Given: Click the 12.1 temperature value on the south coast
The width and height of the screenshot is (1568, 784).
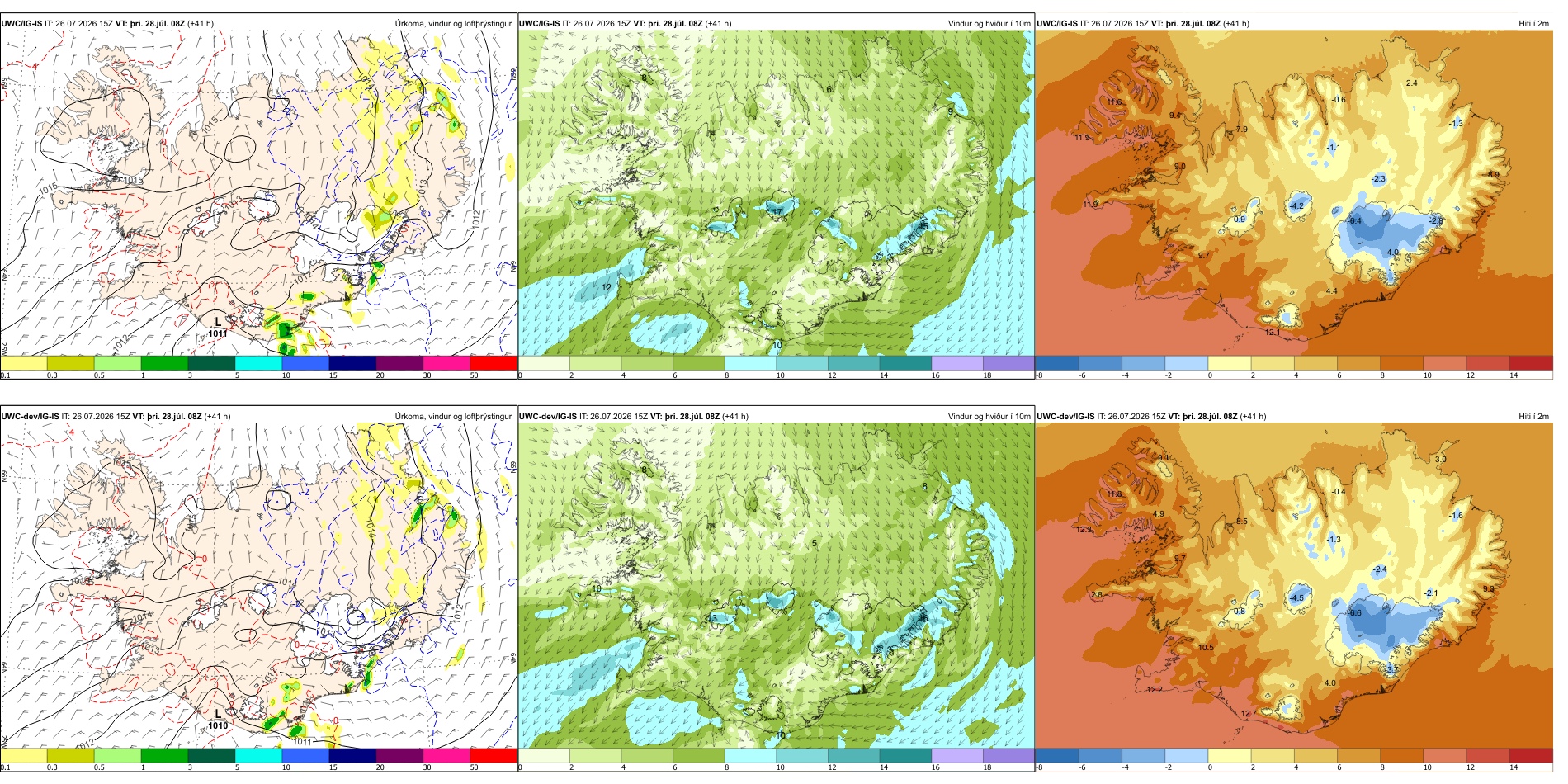Looking at the screenshot, I should pos(1273,333).
